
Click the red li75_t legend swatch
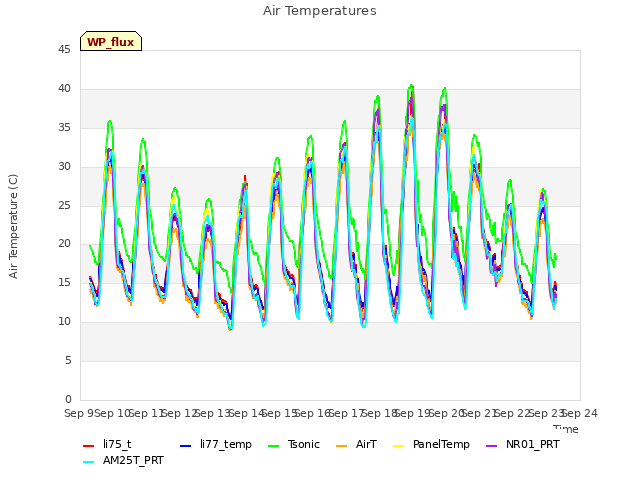click(x=89, y=446)
